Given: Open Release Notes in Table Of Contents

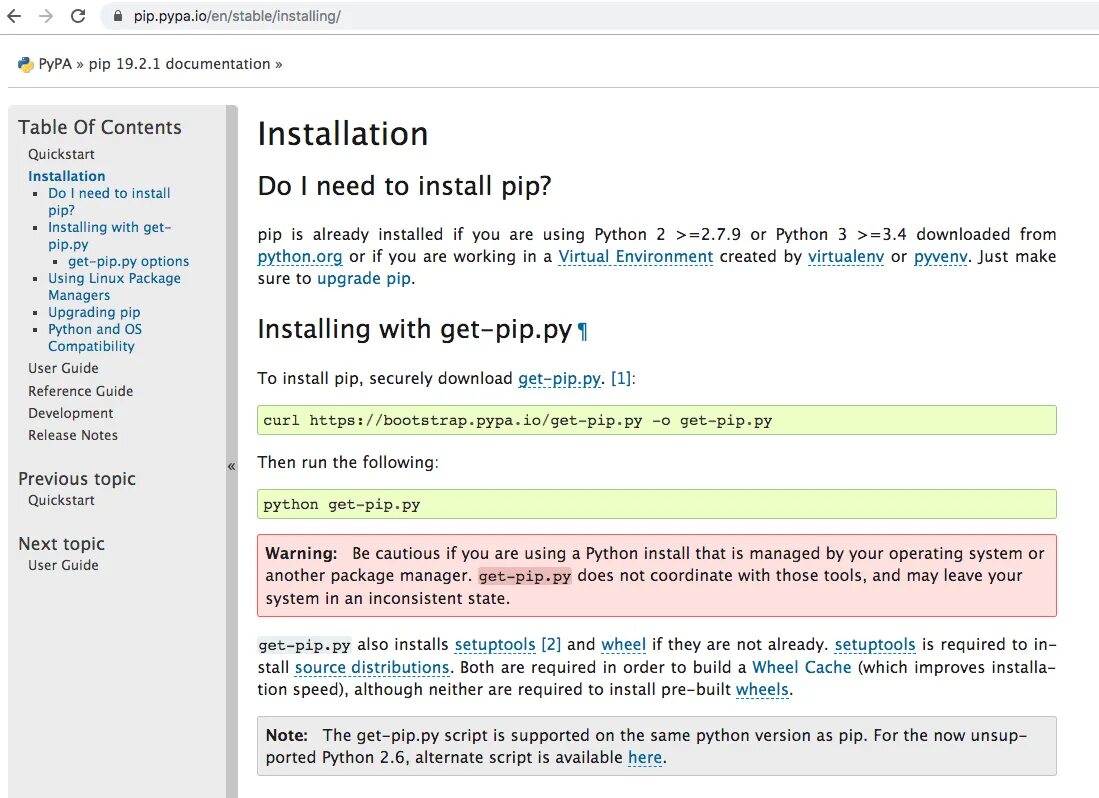Looking at the screenshot, I should point(73,435).
